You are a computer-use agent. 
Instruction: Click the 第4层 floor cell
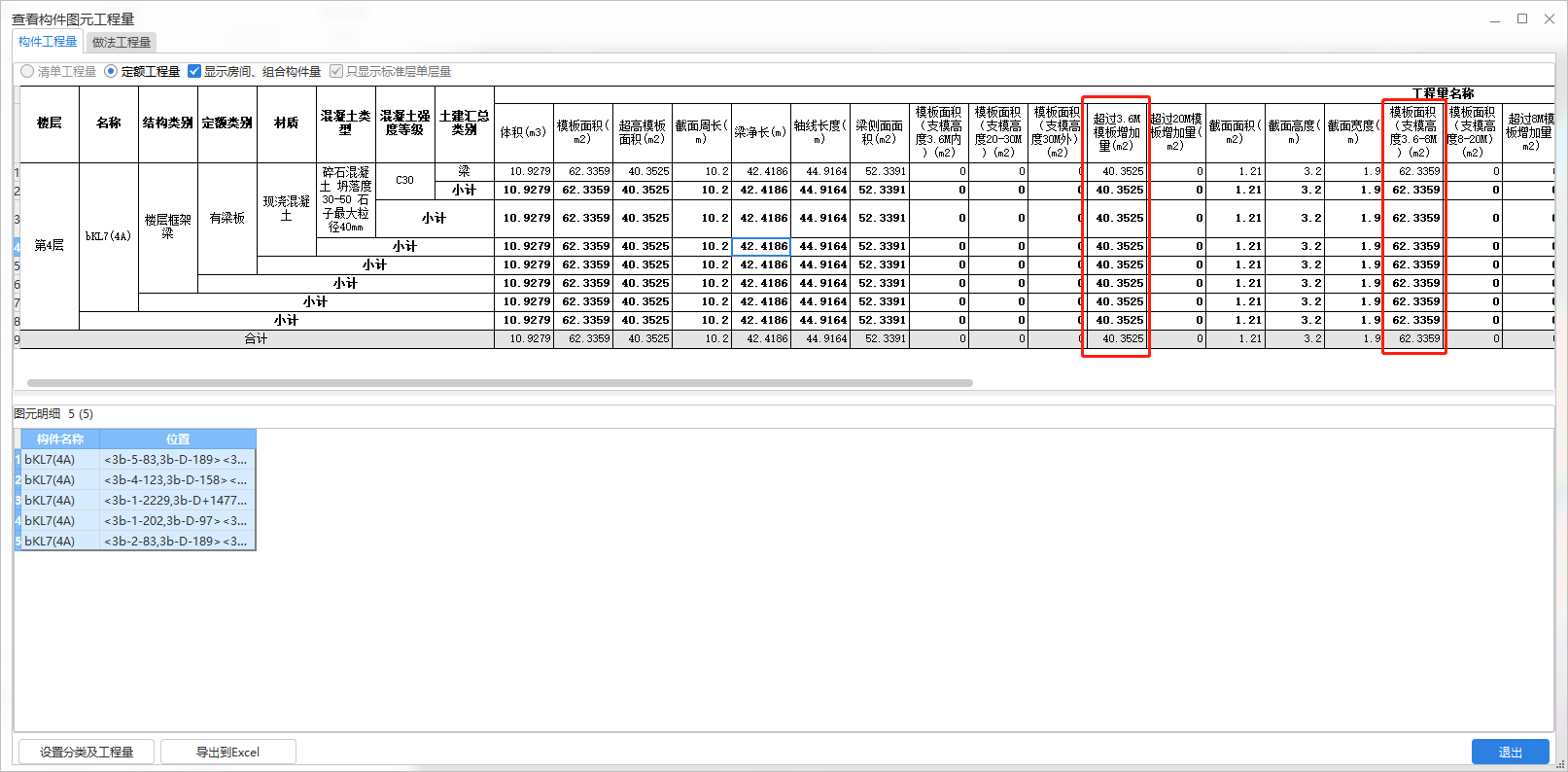pos(50,246)
